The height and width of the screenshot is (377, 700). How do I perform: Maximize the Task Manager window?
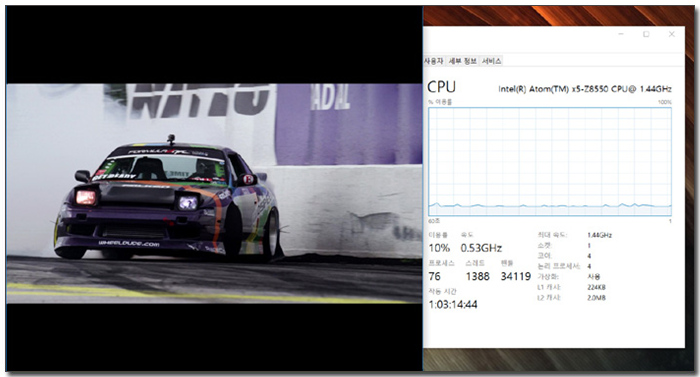(646, 34)
